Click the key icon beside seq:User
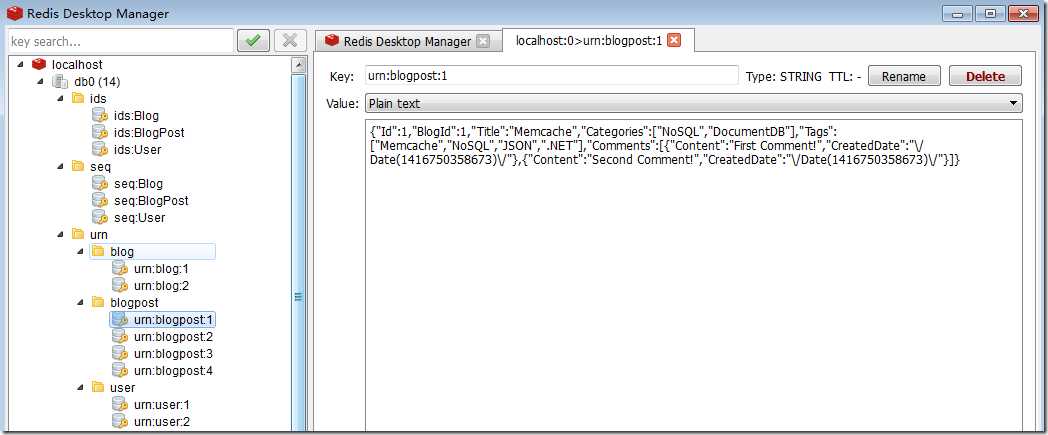 [x=100, y=218]
